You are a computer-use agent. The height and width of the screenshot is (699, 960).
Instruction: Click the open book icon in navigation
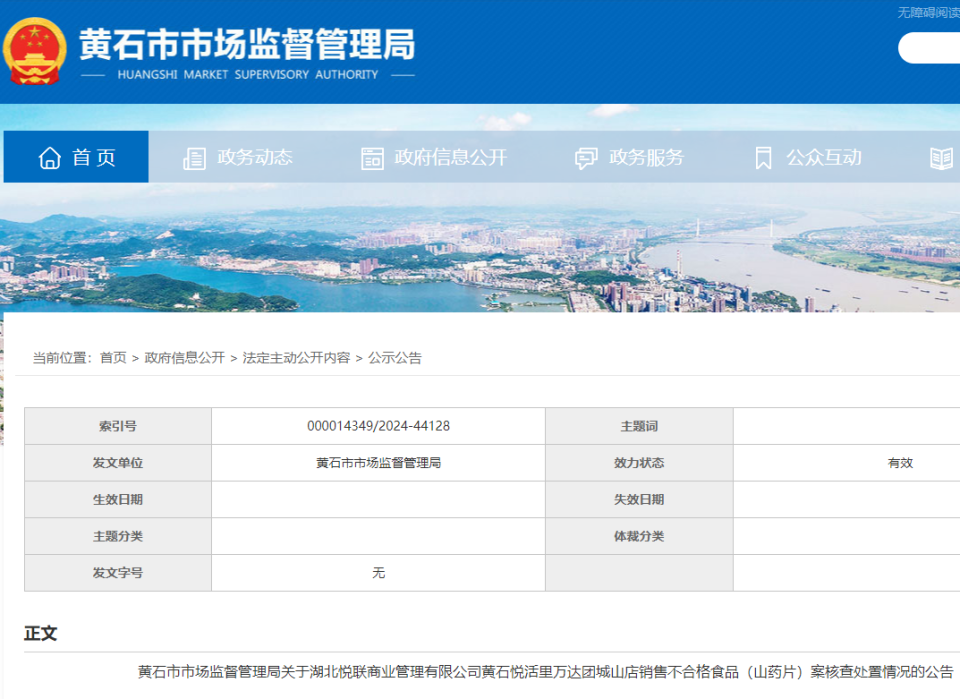point(941,159)
